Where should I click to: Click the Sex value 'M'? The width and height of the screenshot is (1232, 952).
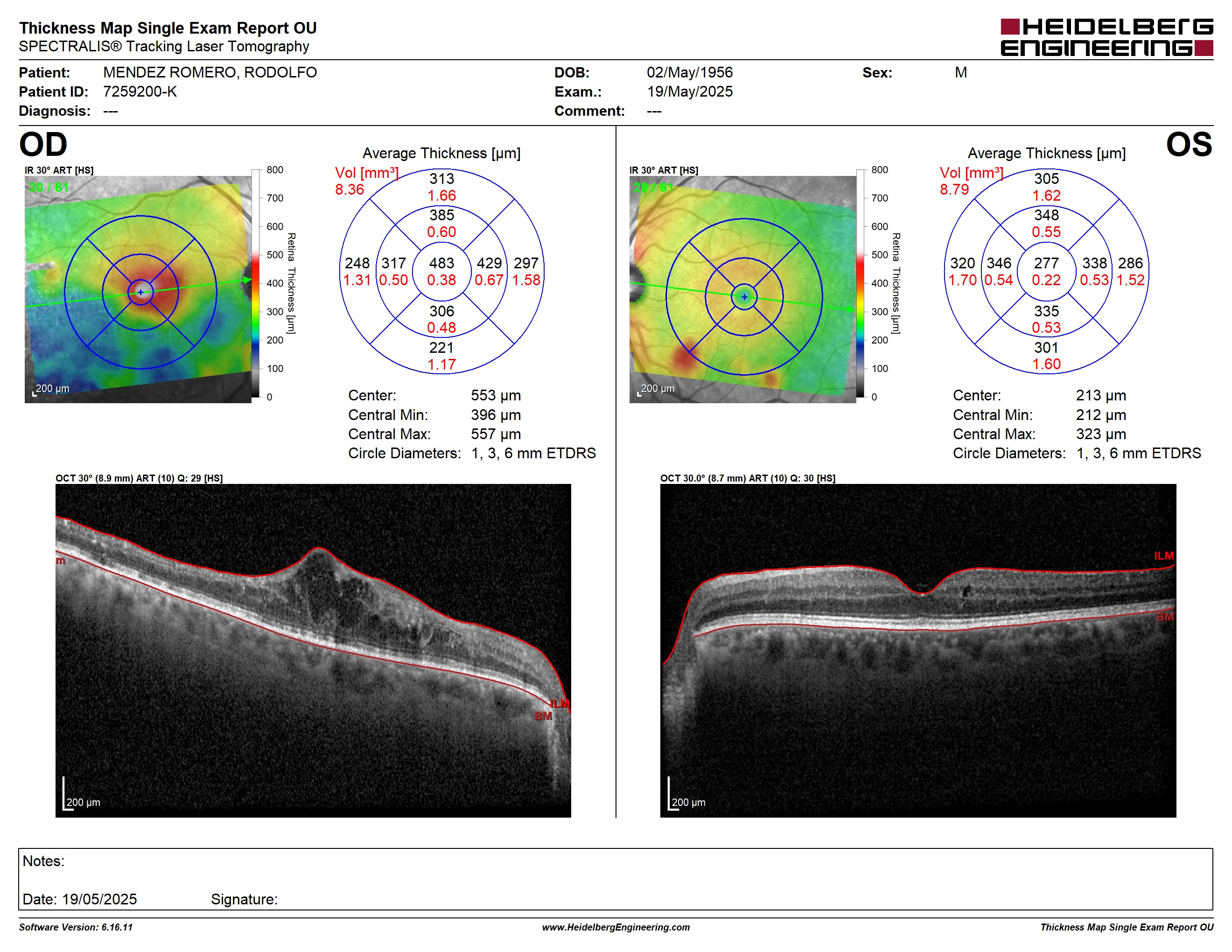coord(961,72)
